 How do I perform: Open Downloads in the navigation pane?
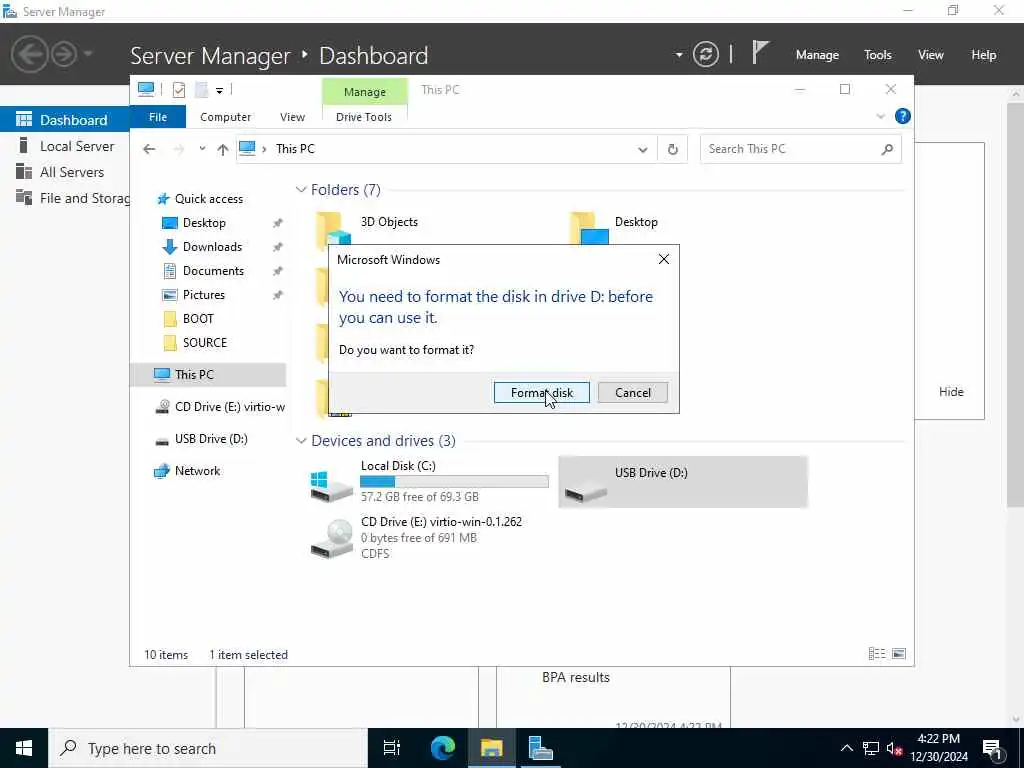(x=212, y=247)
